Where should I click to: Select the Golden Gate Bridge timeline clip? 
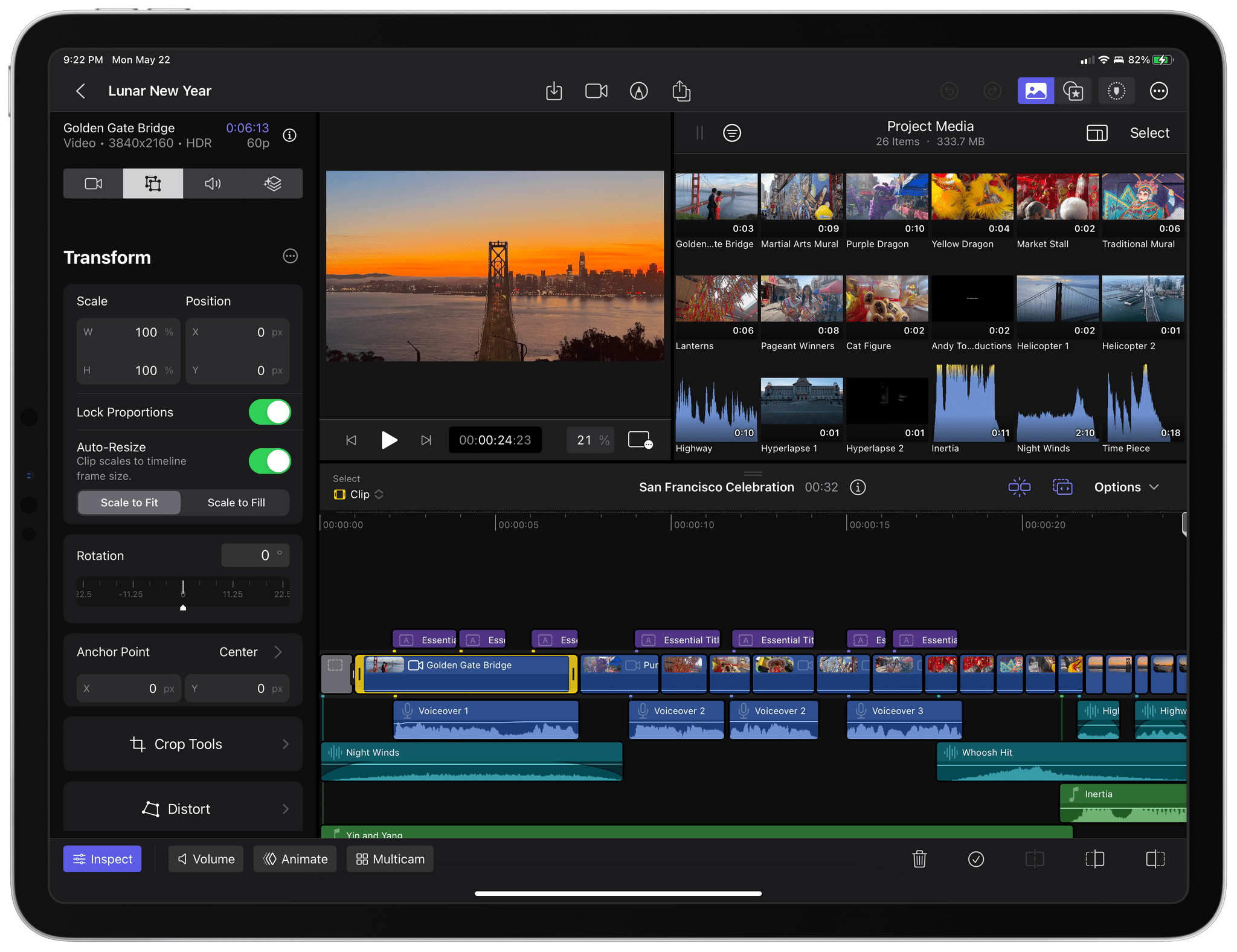[x=466, y=674]
